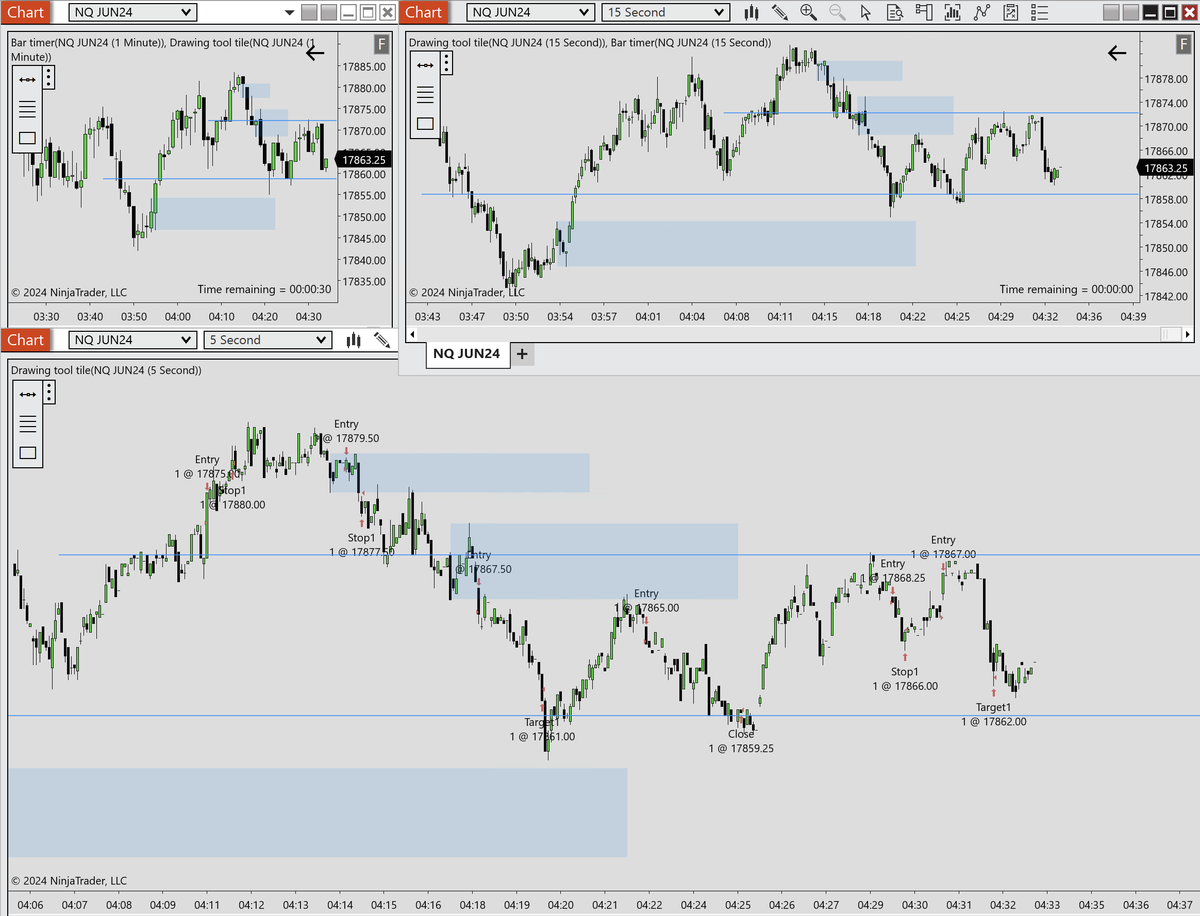Image resolution: width=1200 pixels, height=916 pixels.
Task: Select horizontal lines tool in 15 Second chart tile
Action: coord(425,95)
